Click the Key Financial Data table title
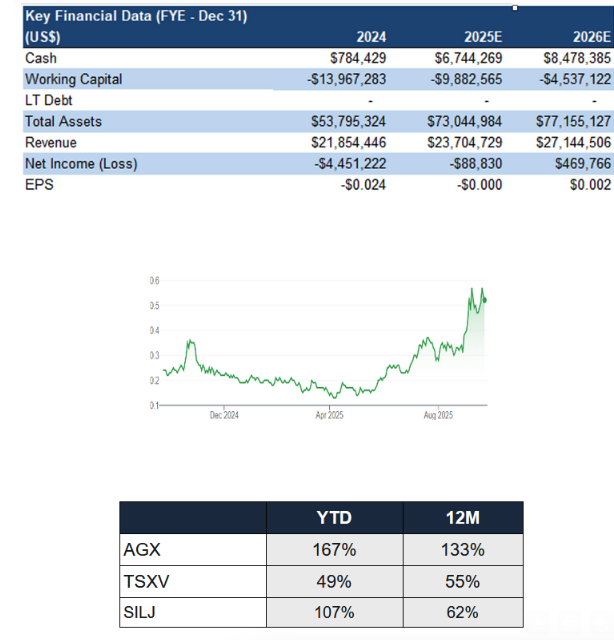Image resolution: width=614 pixels, height=640 pixels. (136, 17)
